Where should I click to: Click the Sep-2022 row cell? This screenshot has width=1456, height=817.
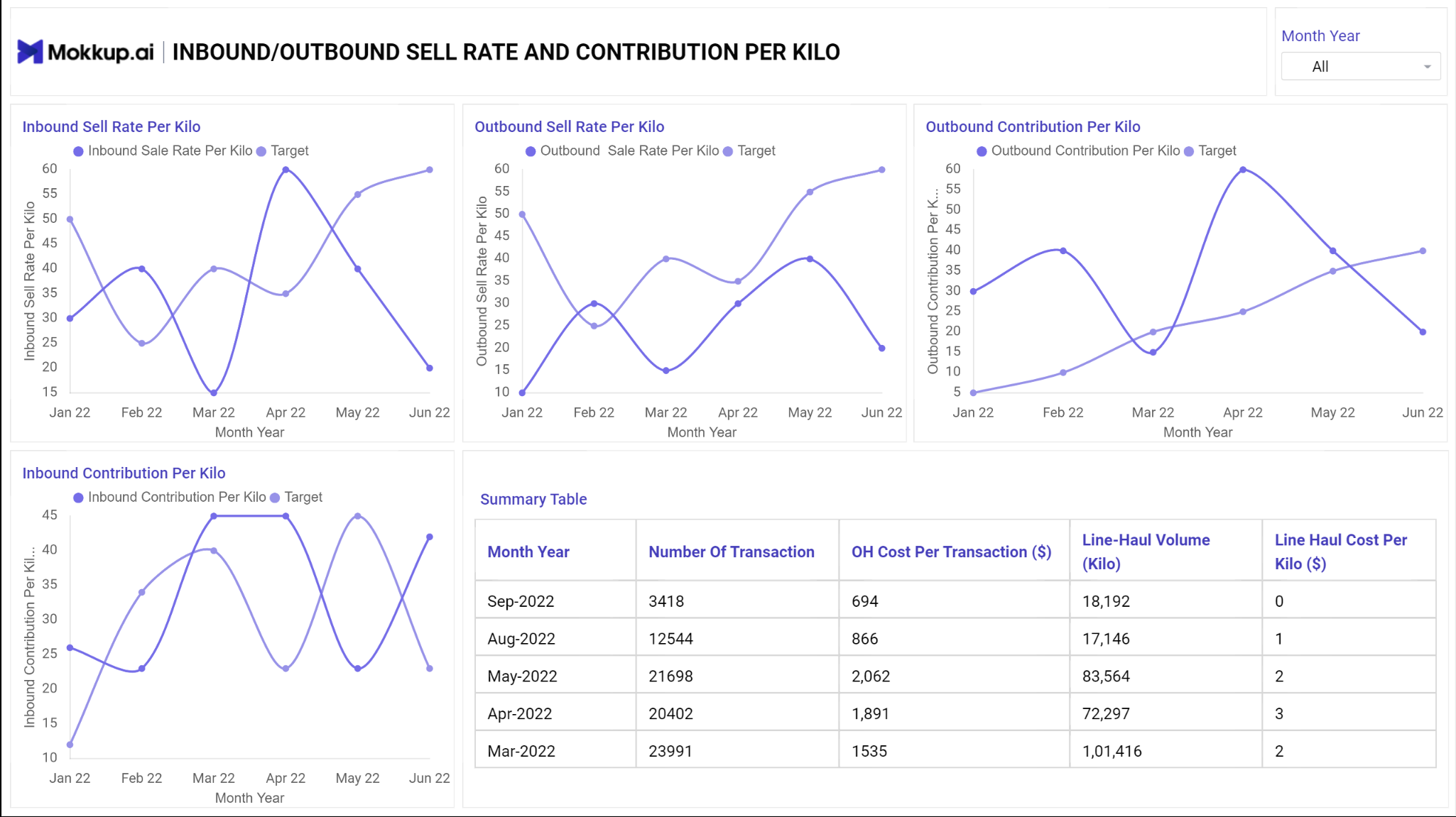(521, 601)
